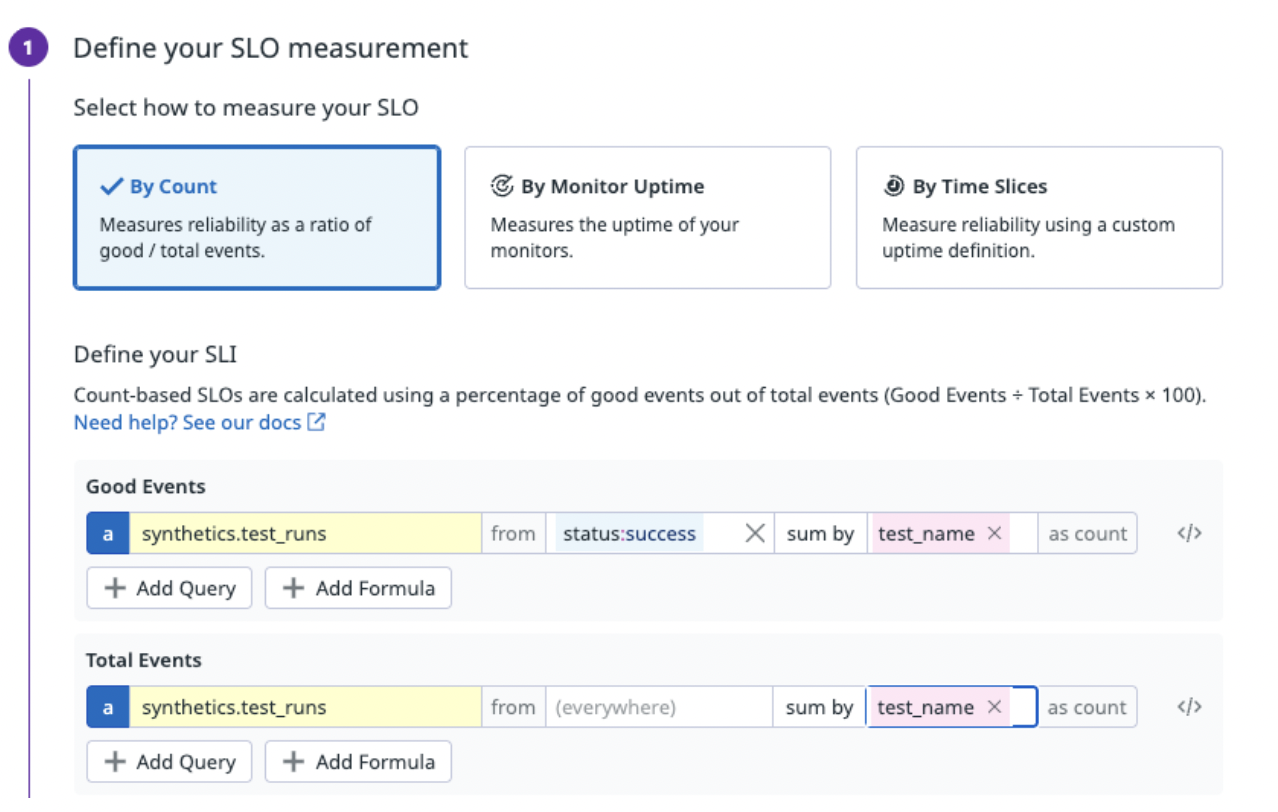Click the external link icon beside the docs link
The height and width of the screenshot is (812, 1278).
(316, 422)
